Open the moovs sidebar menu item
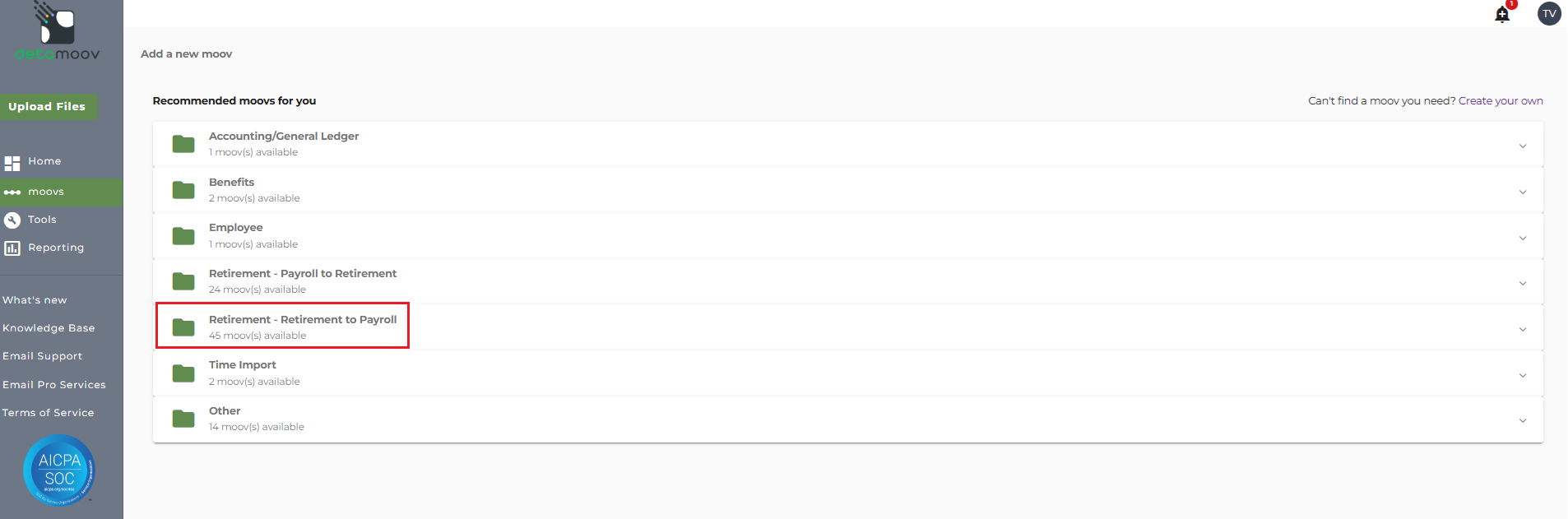The image size is (1568, 519). [x=46, y=192]
